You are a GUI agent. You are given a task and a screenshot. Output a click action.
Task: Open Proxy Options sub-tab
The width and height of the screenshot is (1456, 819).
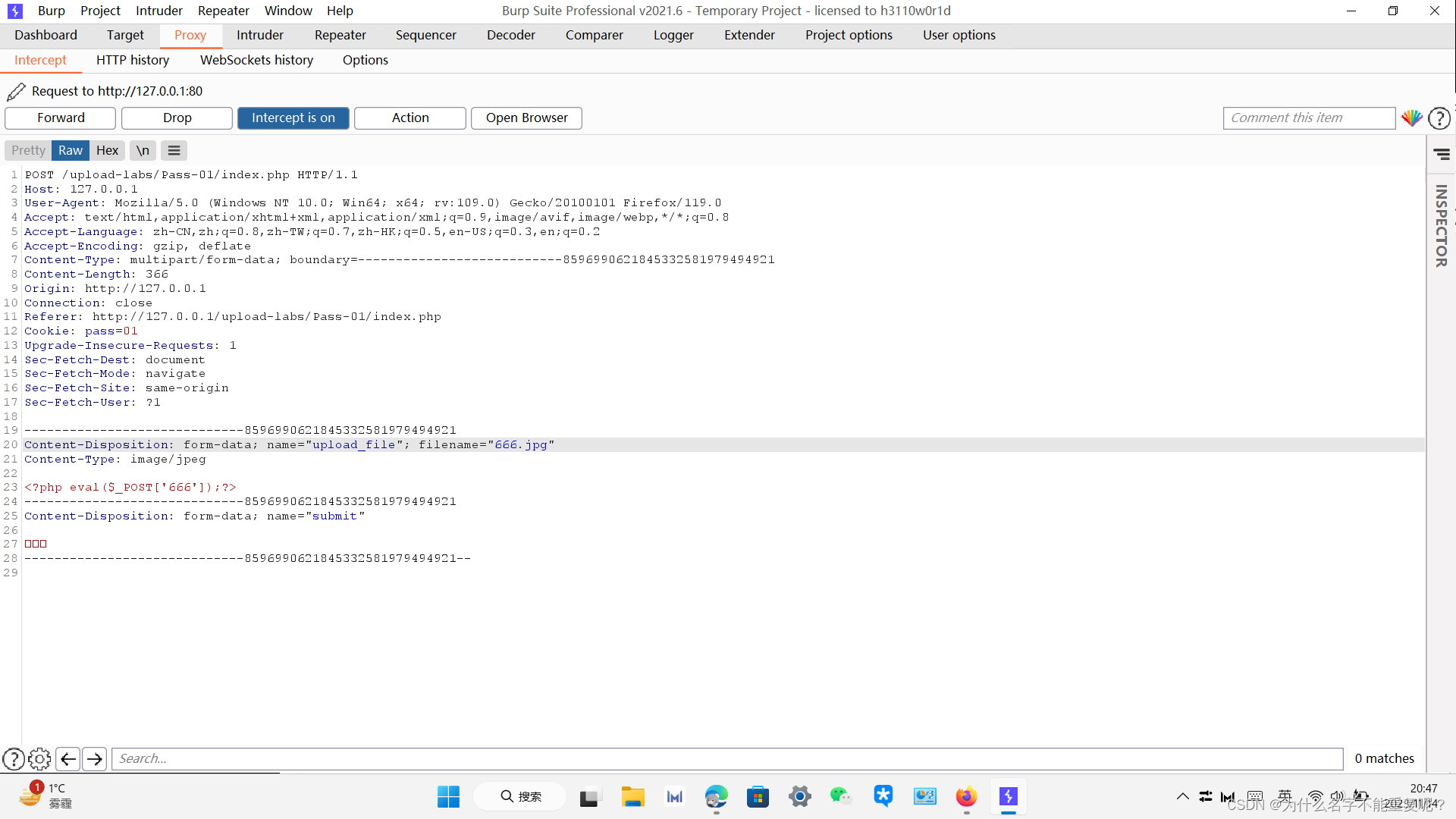click(x=366, y=60)
